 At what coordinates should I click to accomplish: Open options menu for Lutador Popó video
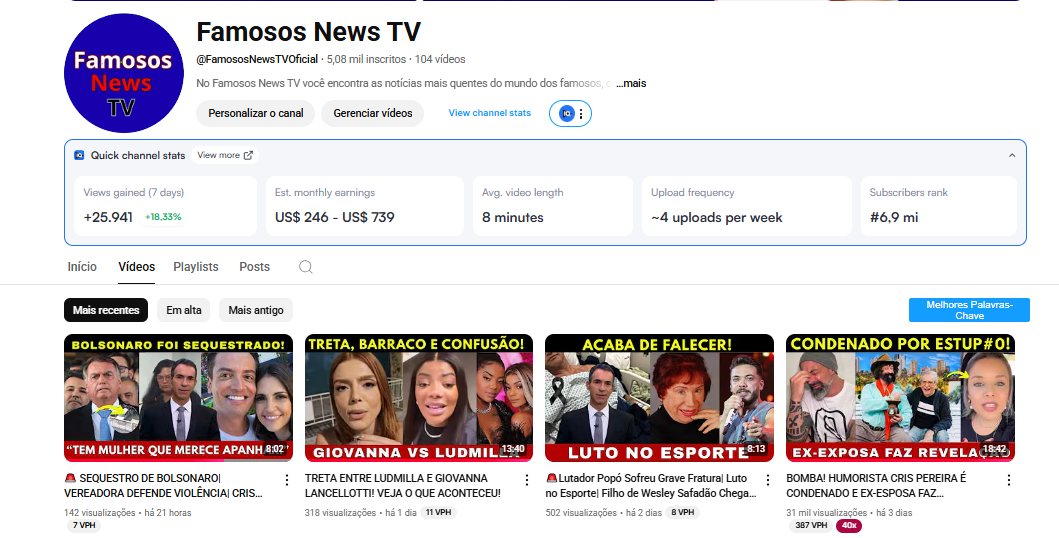(x=767, y=480)
